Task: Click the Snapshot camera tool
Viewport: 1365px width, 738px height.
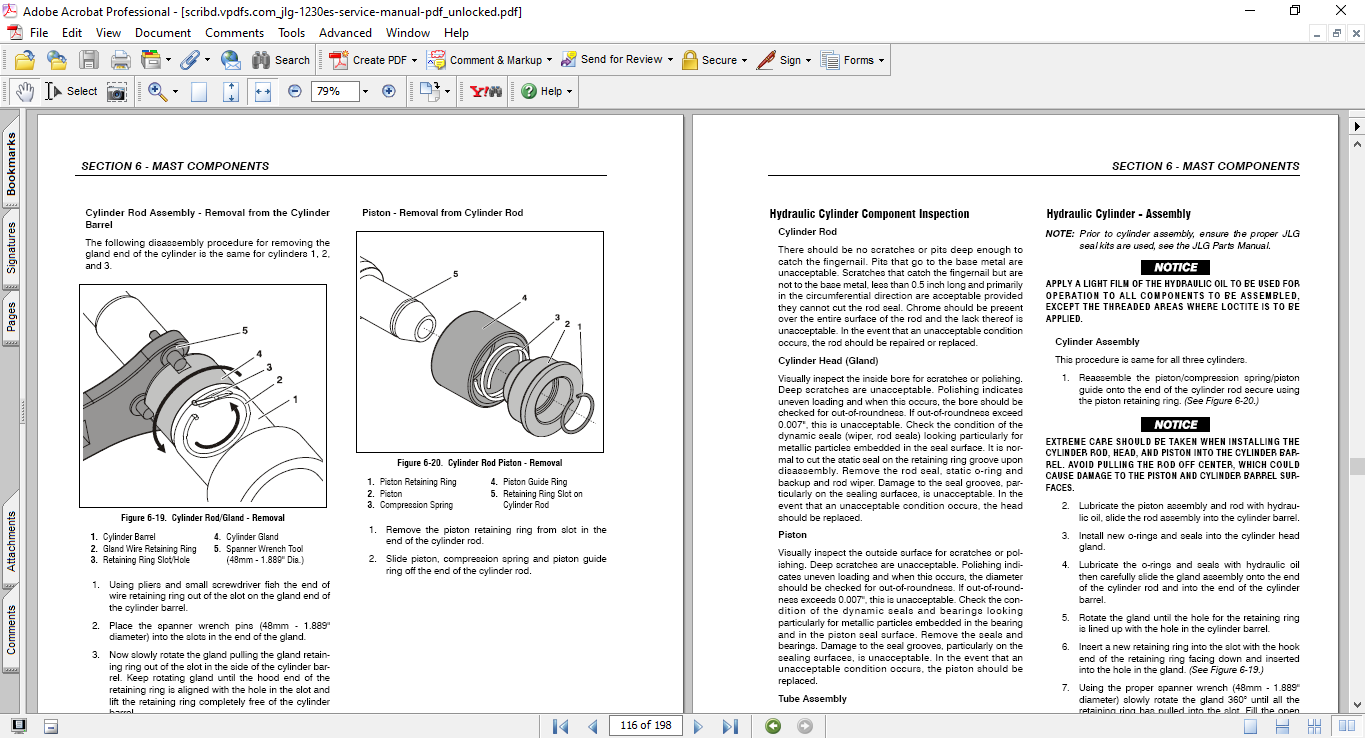Action: [117, 91]
